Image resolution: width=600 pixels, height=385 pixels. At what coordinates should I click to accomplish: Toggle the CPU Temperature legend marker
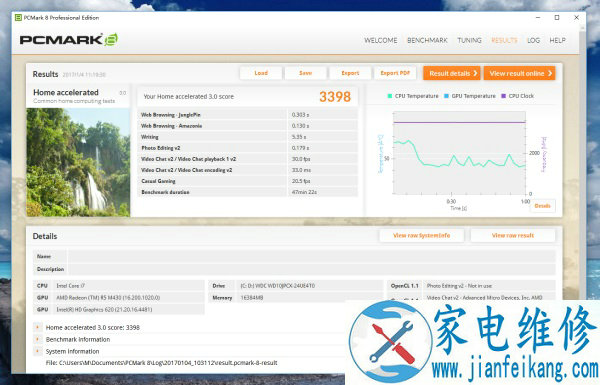[x=390, y=96]
